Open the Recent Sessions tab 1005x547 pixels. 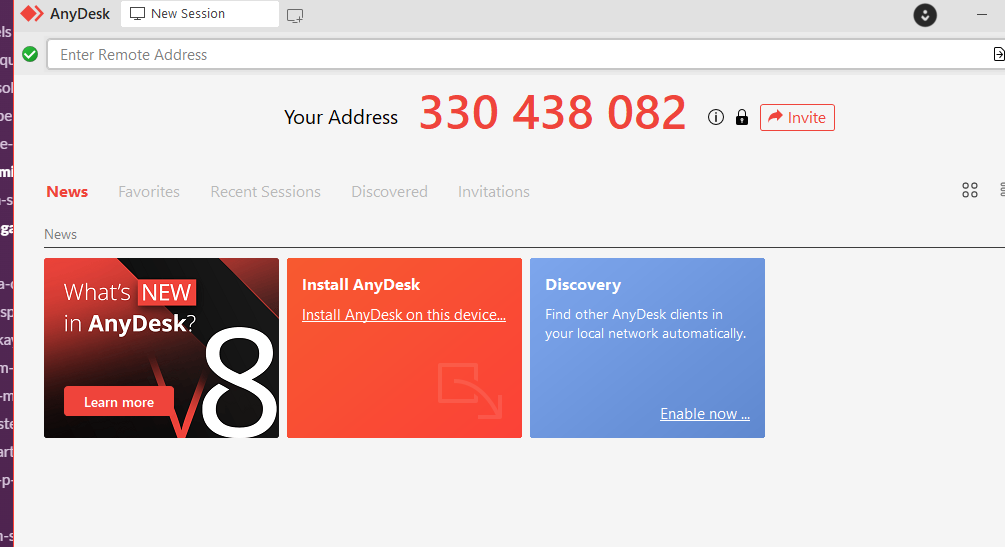tap(265, 192)
